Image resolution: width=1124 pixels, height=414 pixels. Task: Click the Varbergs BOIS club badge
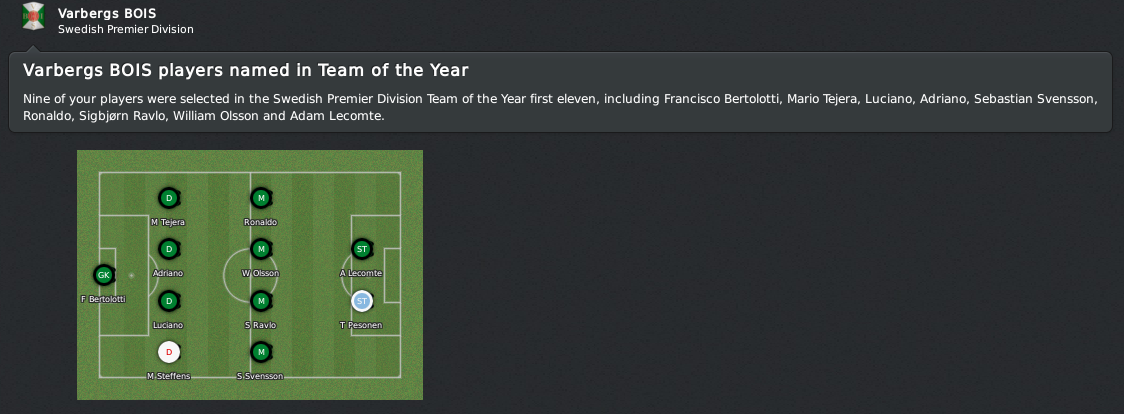point(33,16)
